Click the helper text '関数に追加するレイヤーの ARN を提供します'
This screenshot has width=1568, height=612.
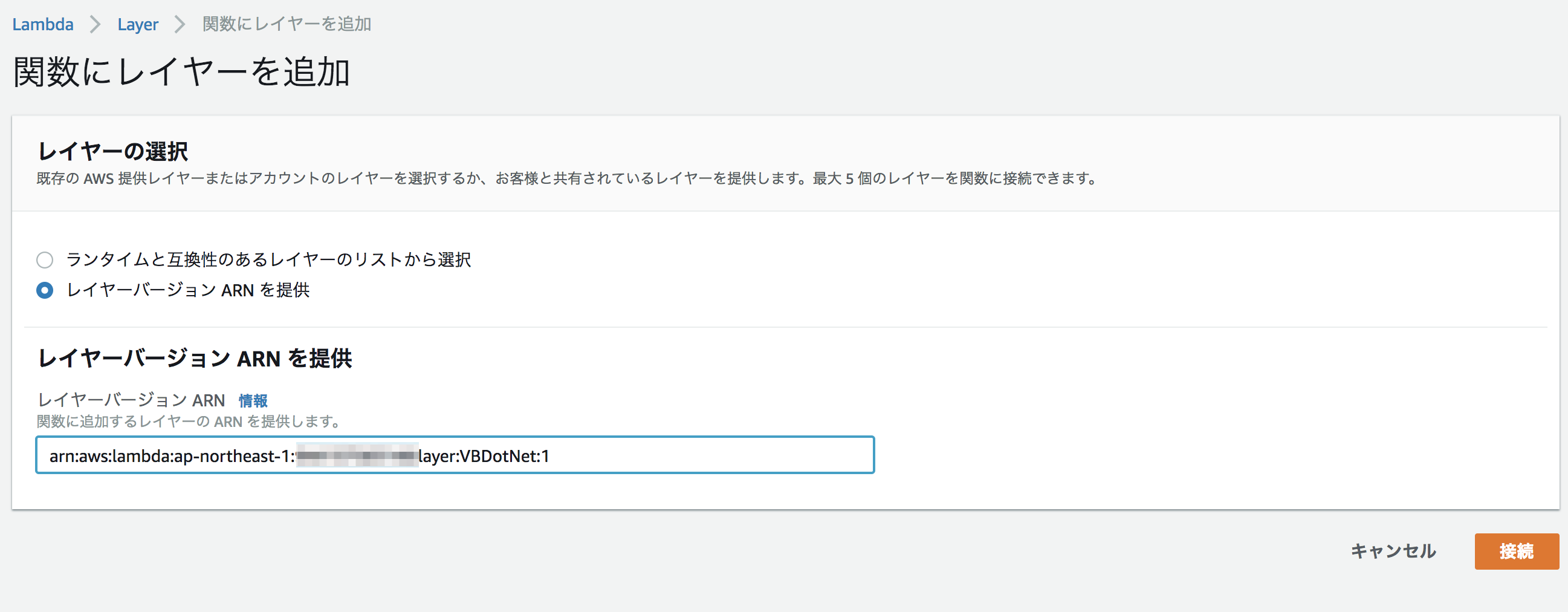[187, 422]
